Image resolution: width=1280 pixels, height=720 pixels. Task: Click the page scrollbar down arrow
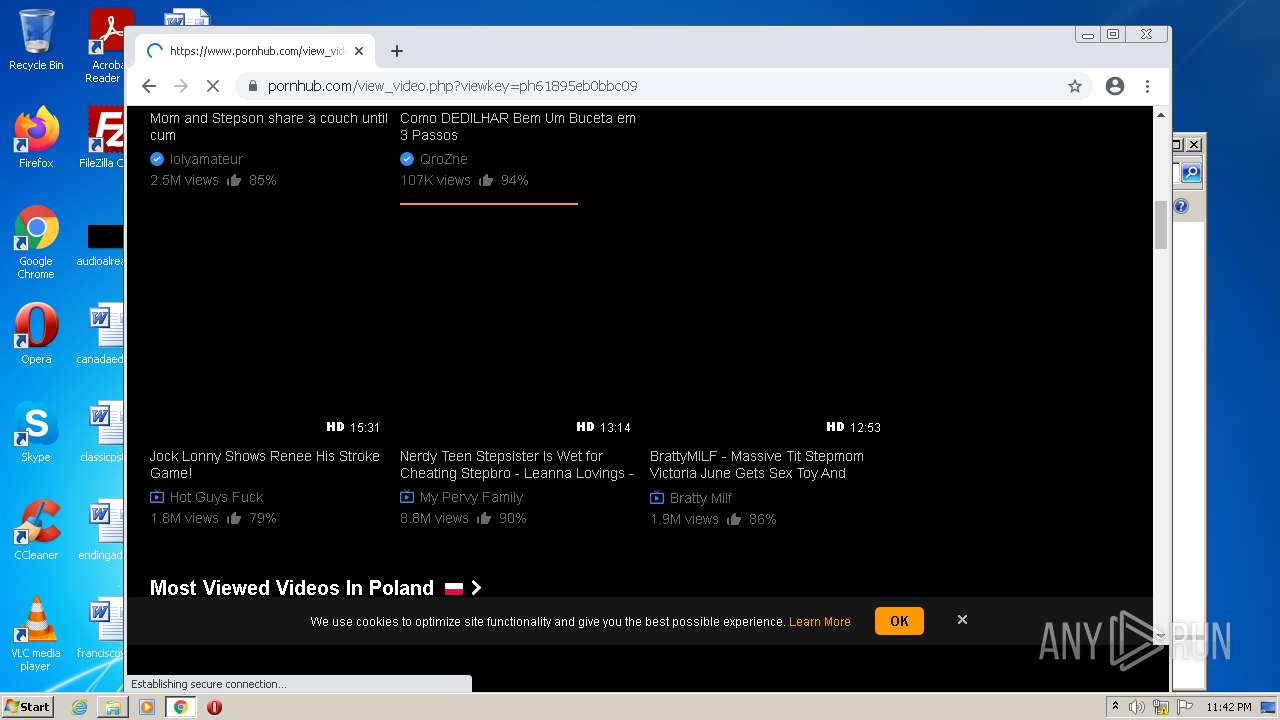click(x=1161, y=635)
